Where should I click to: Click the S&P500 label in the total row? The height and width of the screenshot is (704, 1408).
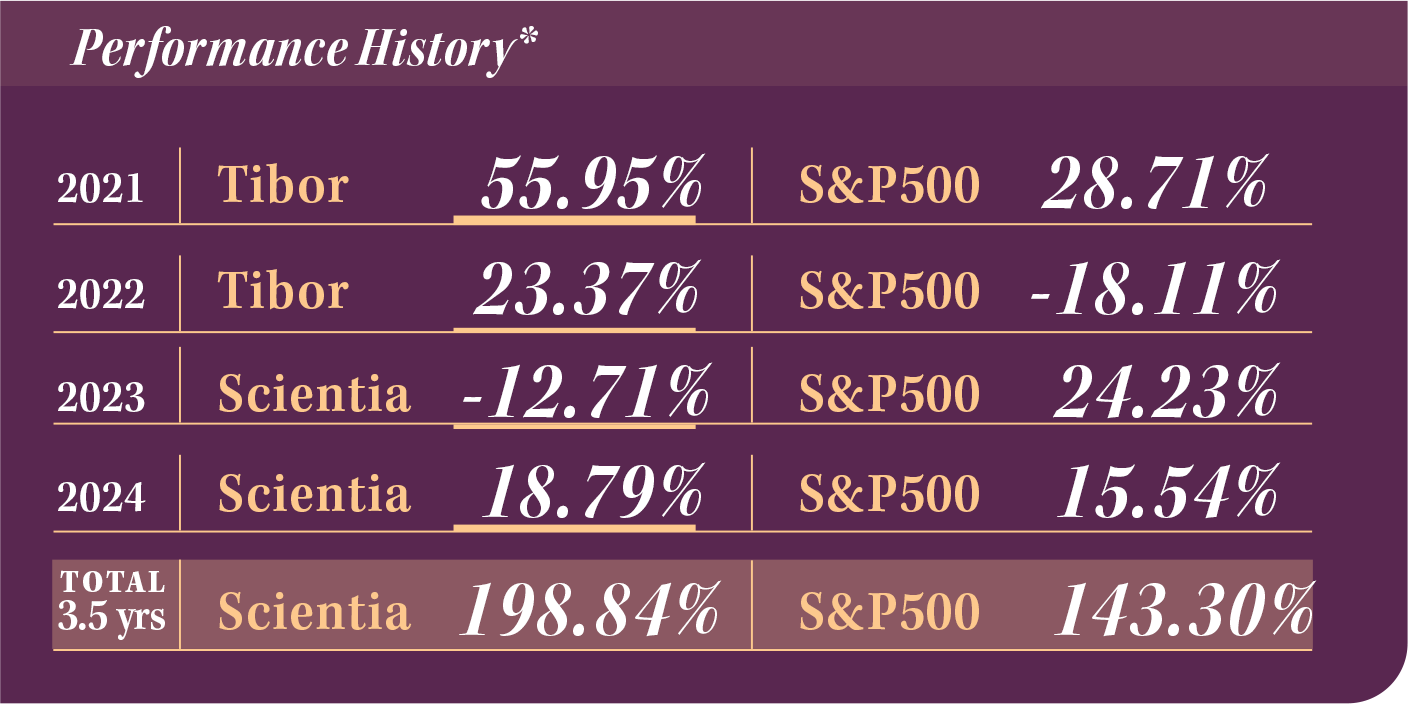(x=889, y=612)
